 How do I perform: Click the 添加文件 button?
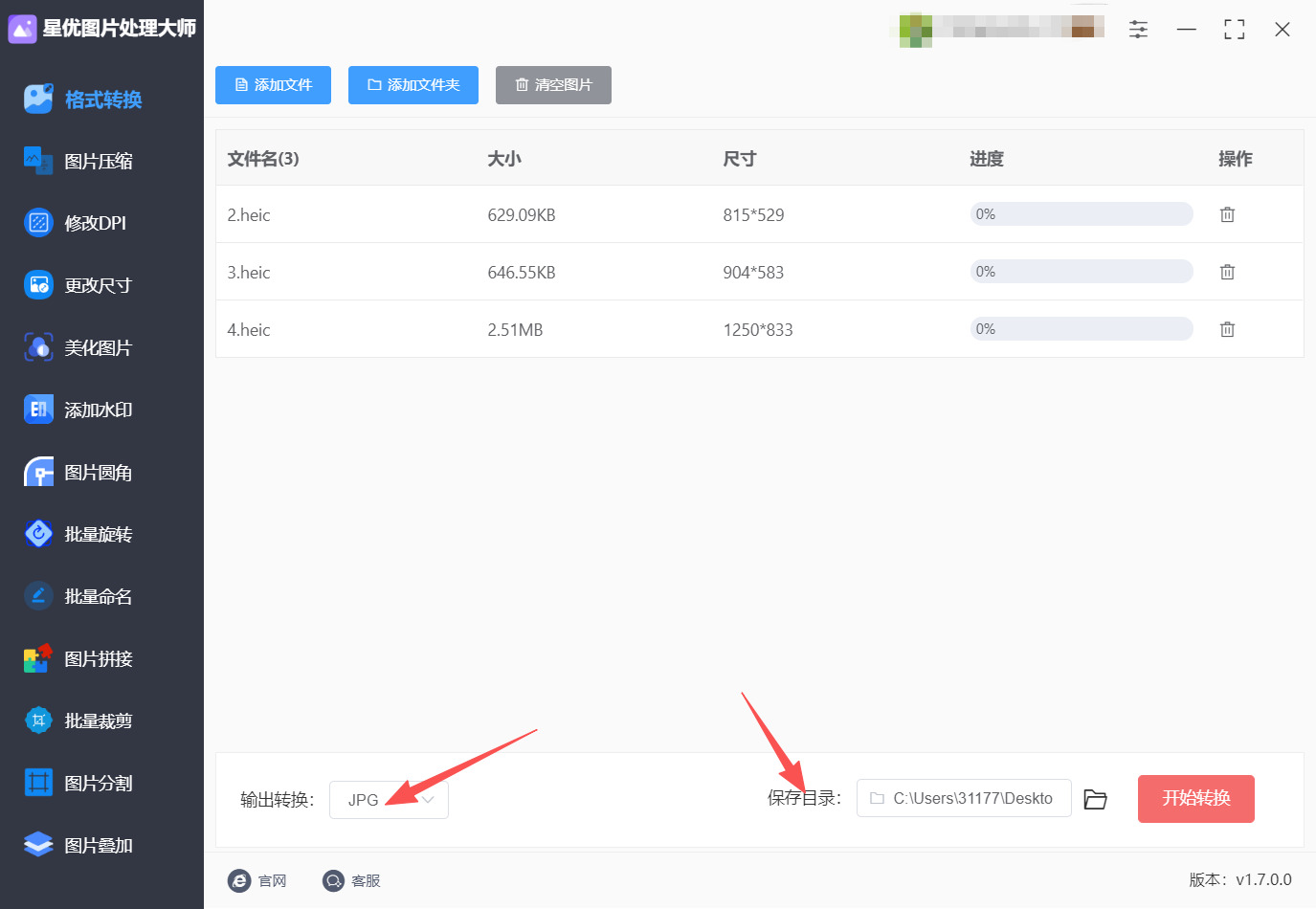(273, 85)
